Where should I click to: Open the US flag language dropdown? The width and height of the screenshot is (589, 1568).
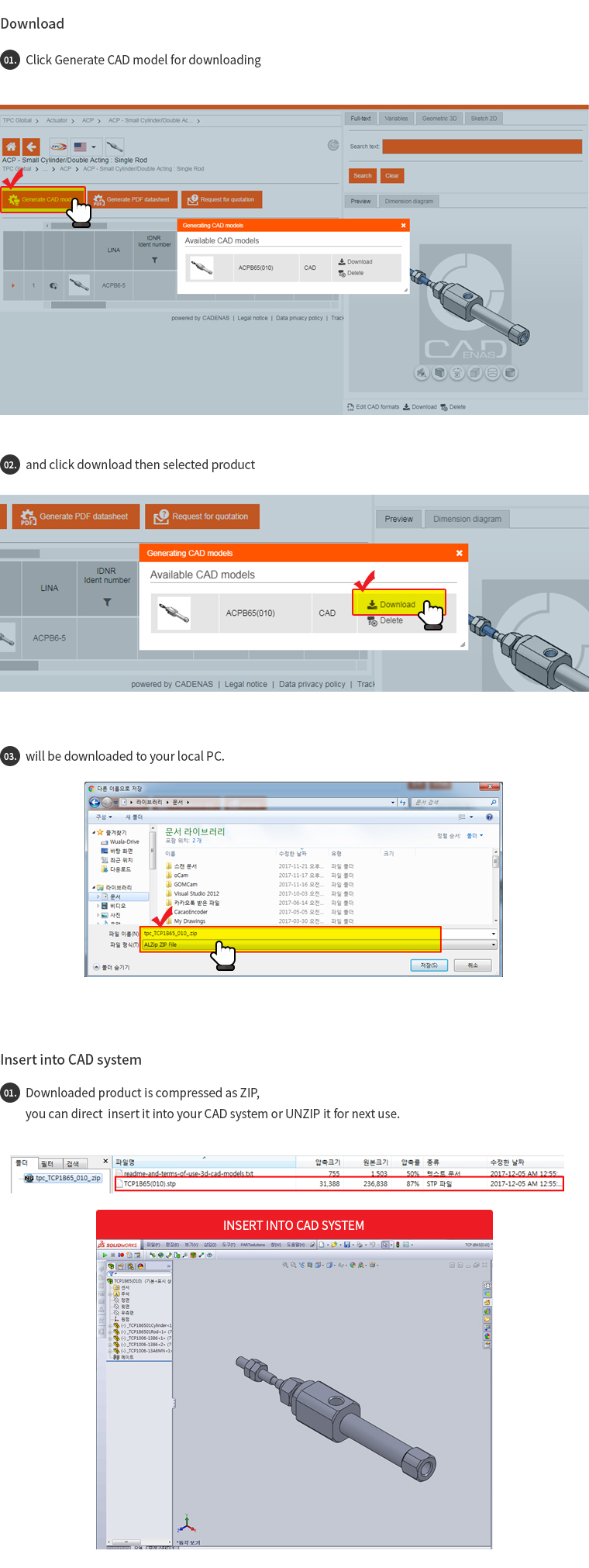tap(84, 147)
